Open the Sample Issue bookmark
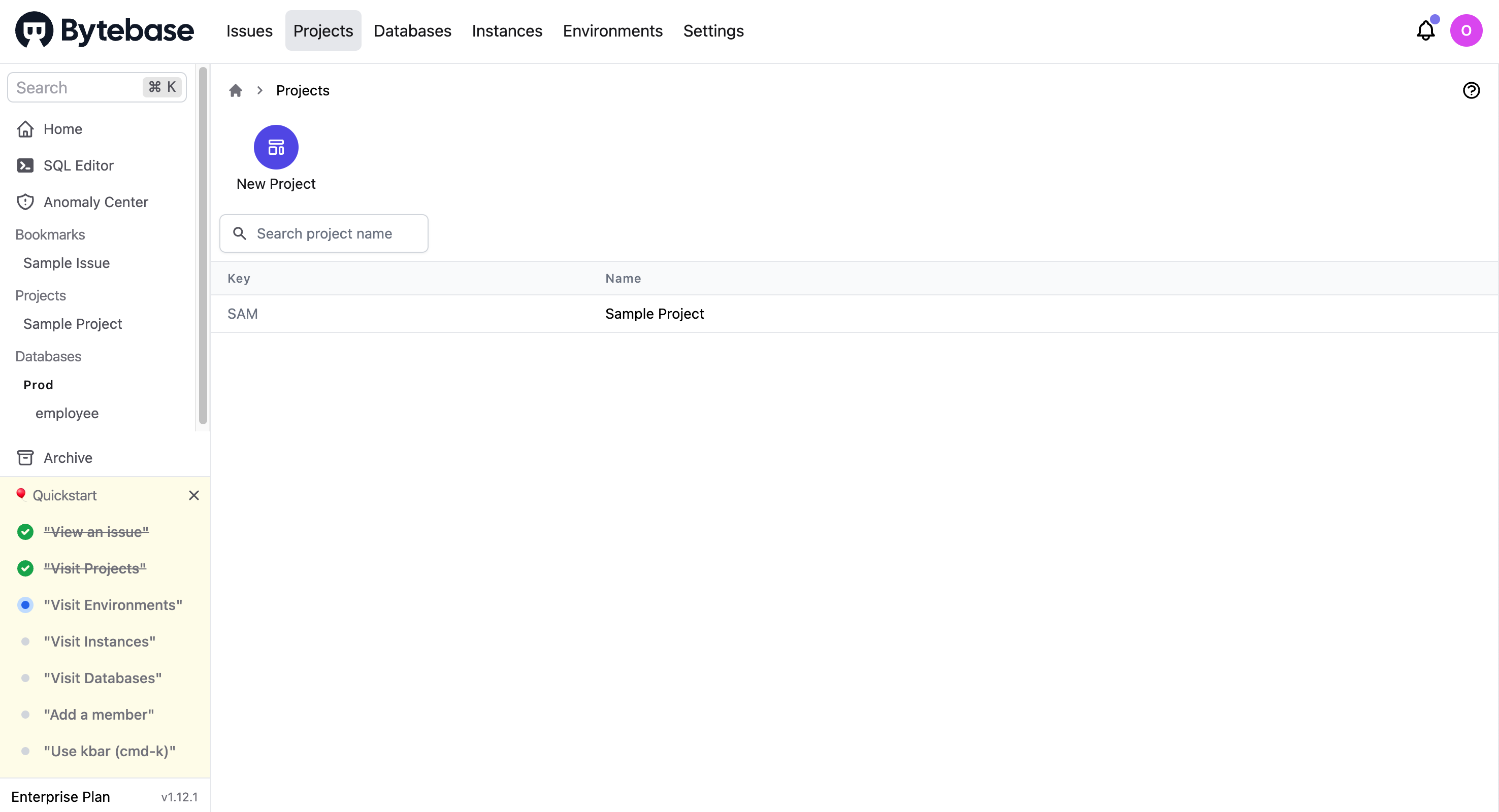The image size is (1499, 812). [67, 263]
